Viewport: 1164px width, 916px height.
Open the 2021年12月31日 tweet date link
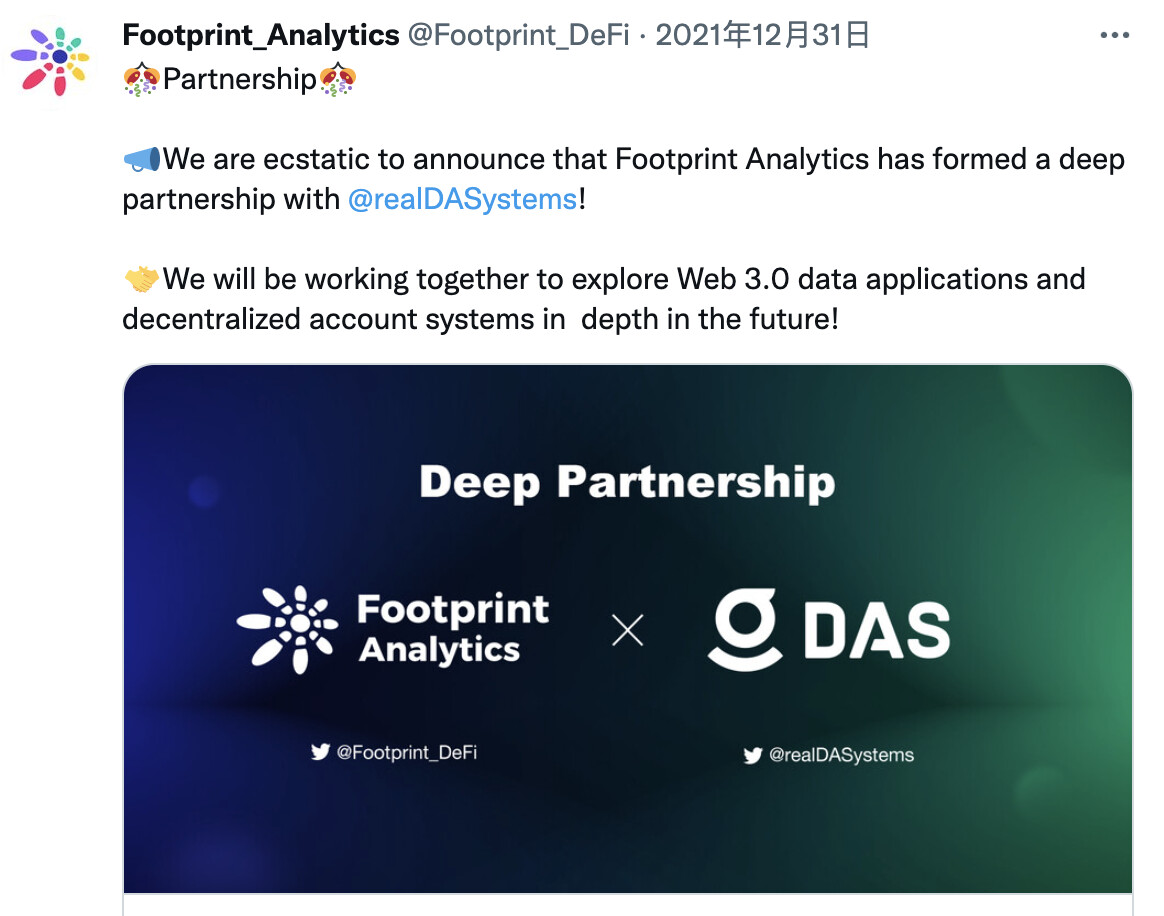pos(762,35)
